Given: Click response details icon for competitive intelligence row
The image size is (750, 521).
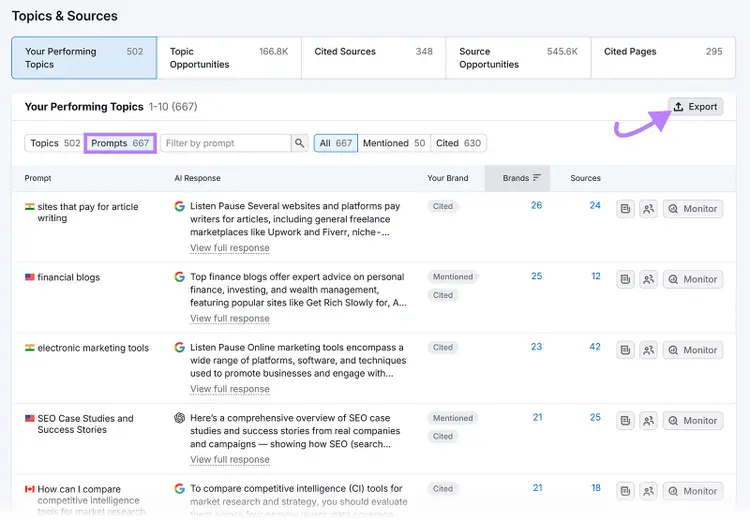Looking at the screenshot, I should (x=625, y=491).
